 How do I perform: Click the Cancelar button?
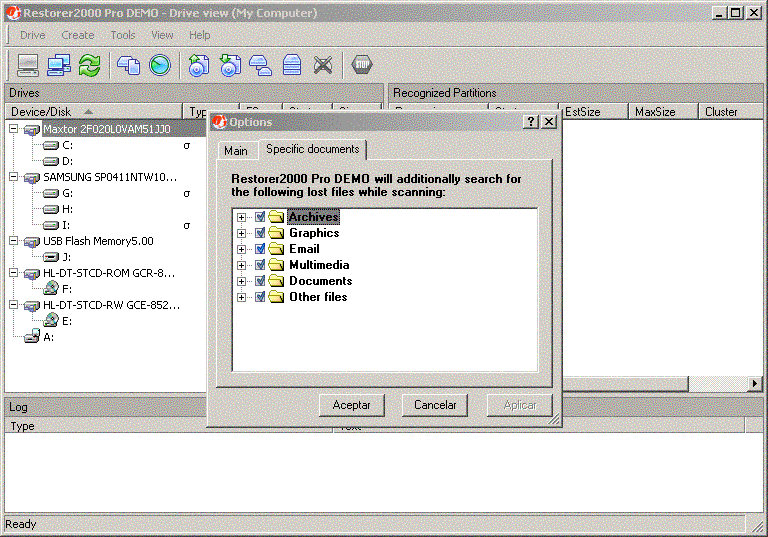click(435, 405)
